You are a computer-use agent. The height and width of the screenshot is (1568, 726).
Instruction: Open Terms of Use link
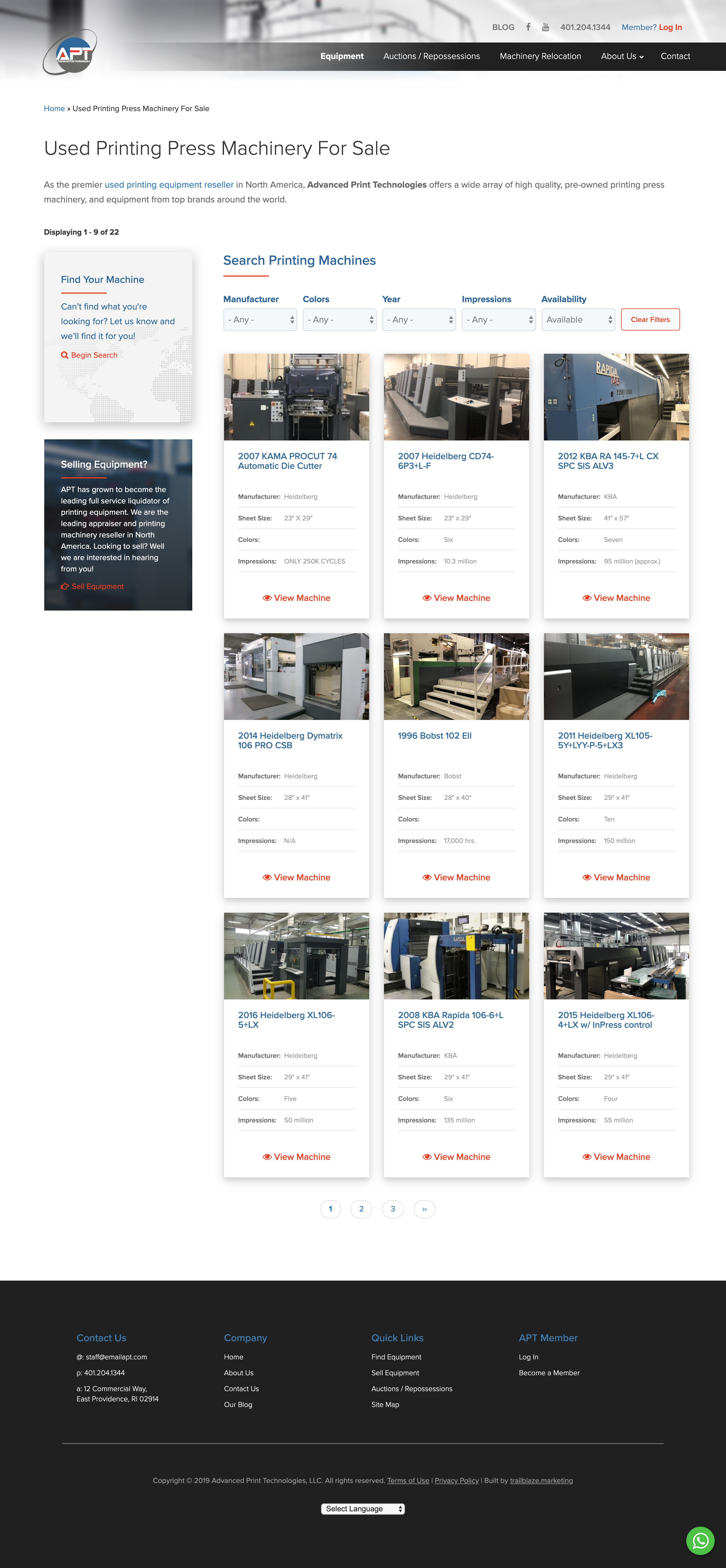408,1480
